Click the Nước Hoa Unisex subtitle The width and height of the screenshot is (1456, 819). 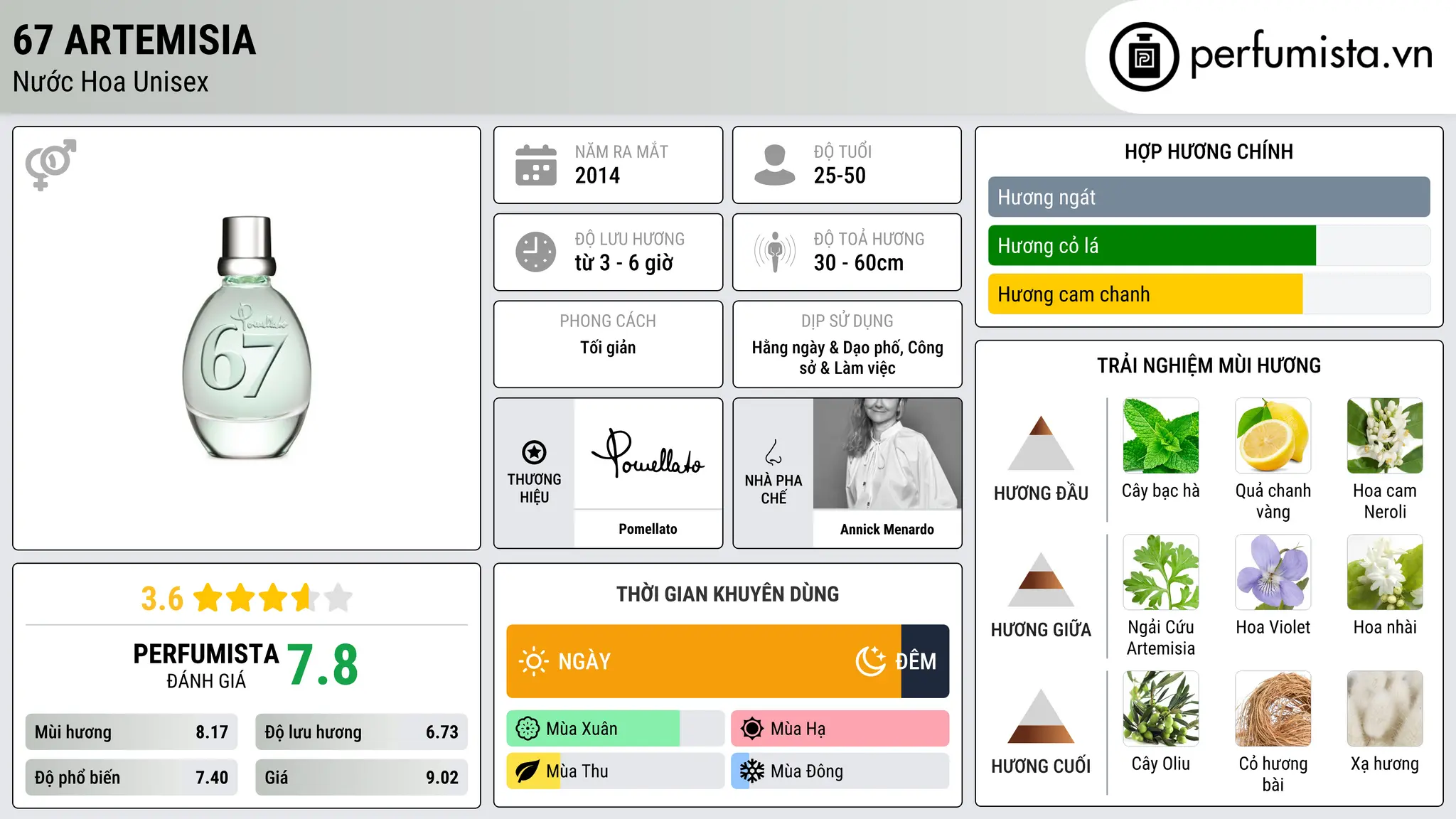click(x=111, y=82)
